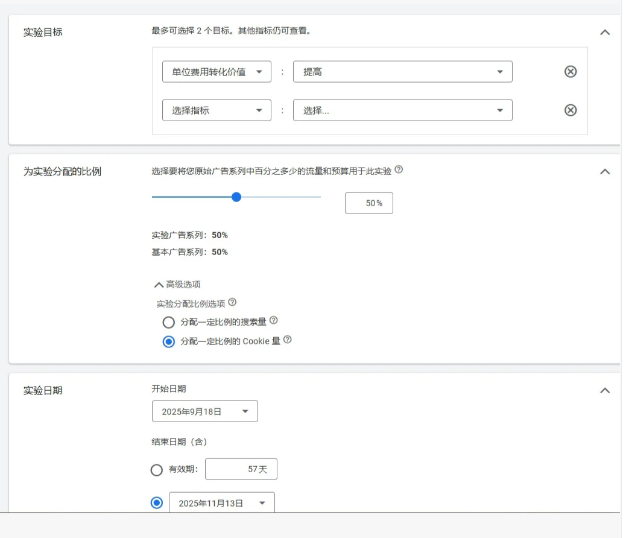The width and height of the screenshot is (624, 538).
Task: Remove the 单位费用转化价值 goal row
Action: 570,72
